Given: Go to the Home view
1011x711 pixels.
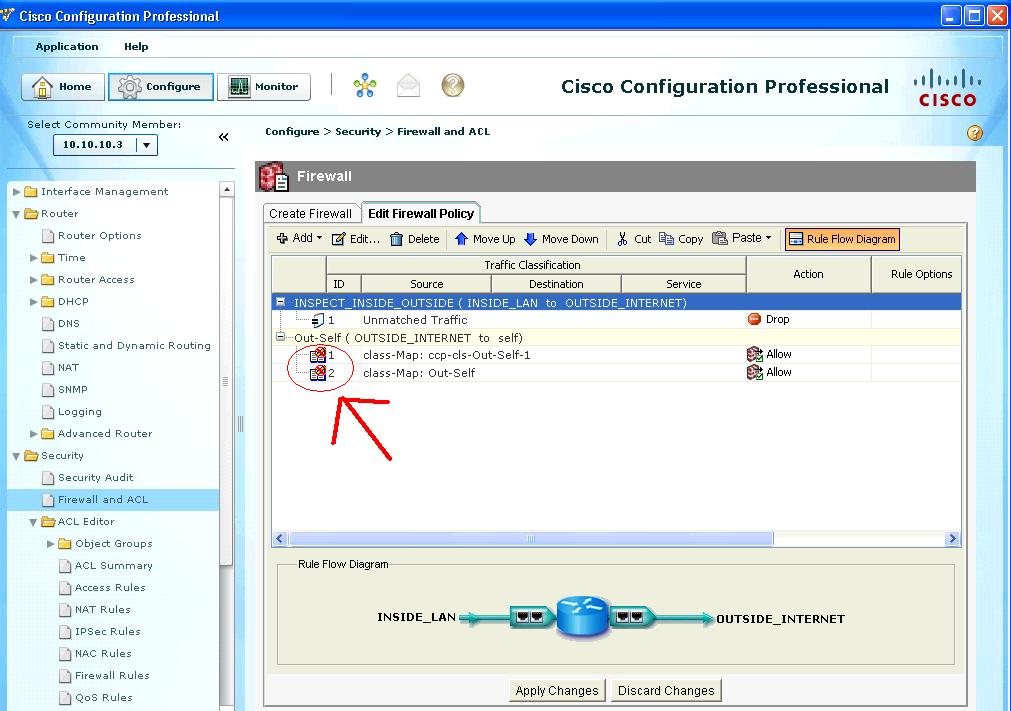Looking at the screenshot, I should click(x=63, y=87).
